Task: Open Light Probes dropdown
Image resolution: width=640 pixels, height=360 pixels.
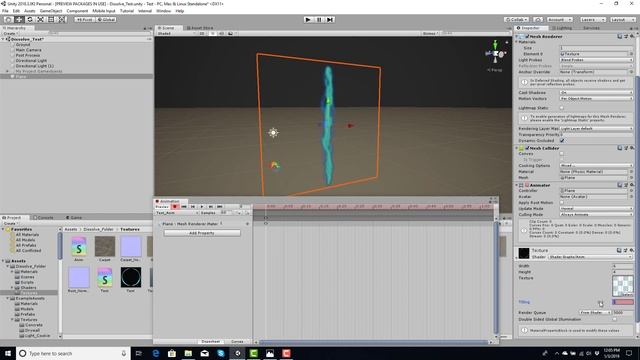Action: 596,60
